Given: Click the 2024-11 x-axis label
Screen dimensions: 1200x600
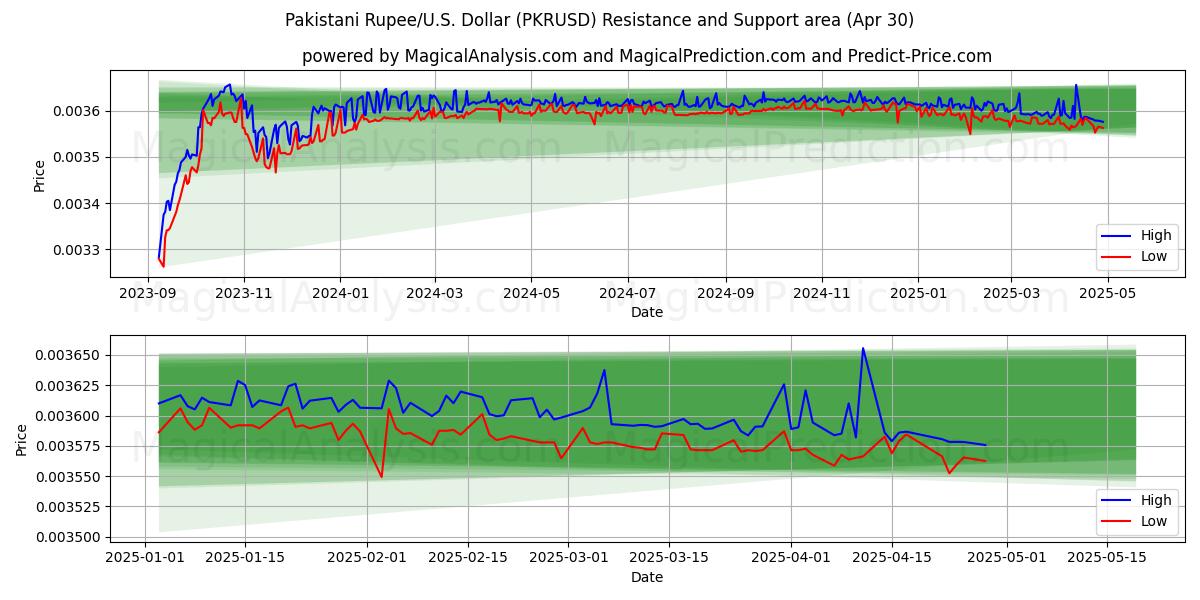Looking at the screenshot, I should coord(822,294).
